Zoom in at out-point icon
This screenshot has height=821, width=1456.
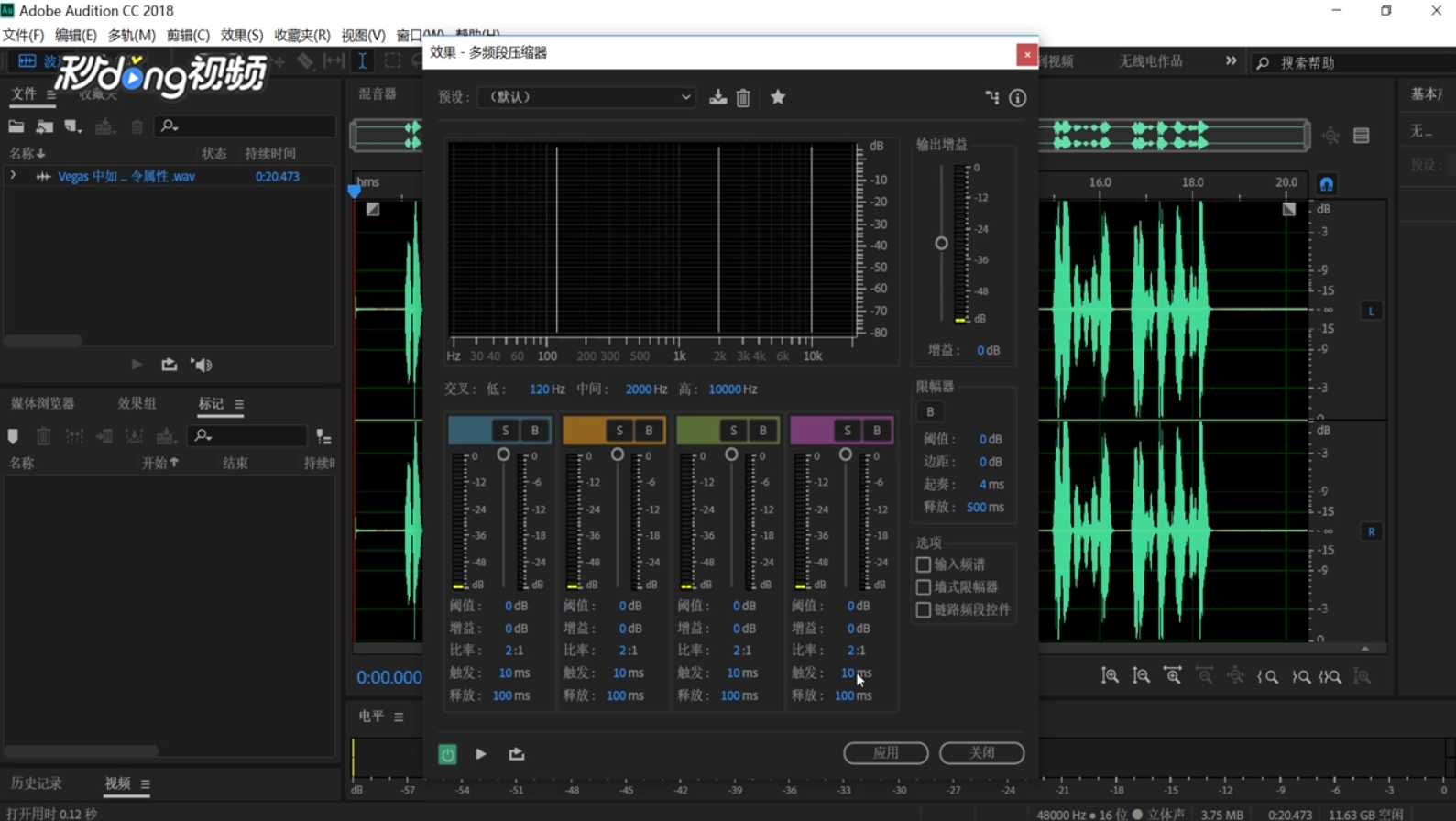tap(1300, 676)
